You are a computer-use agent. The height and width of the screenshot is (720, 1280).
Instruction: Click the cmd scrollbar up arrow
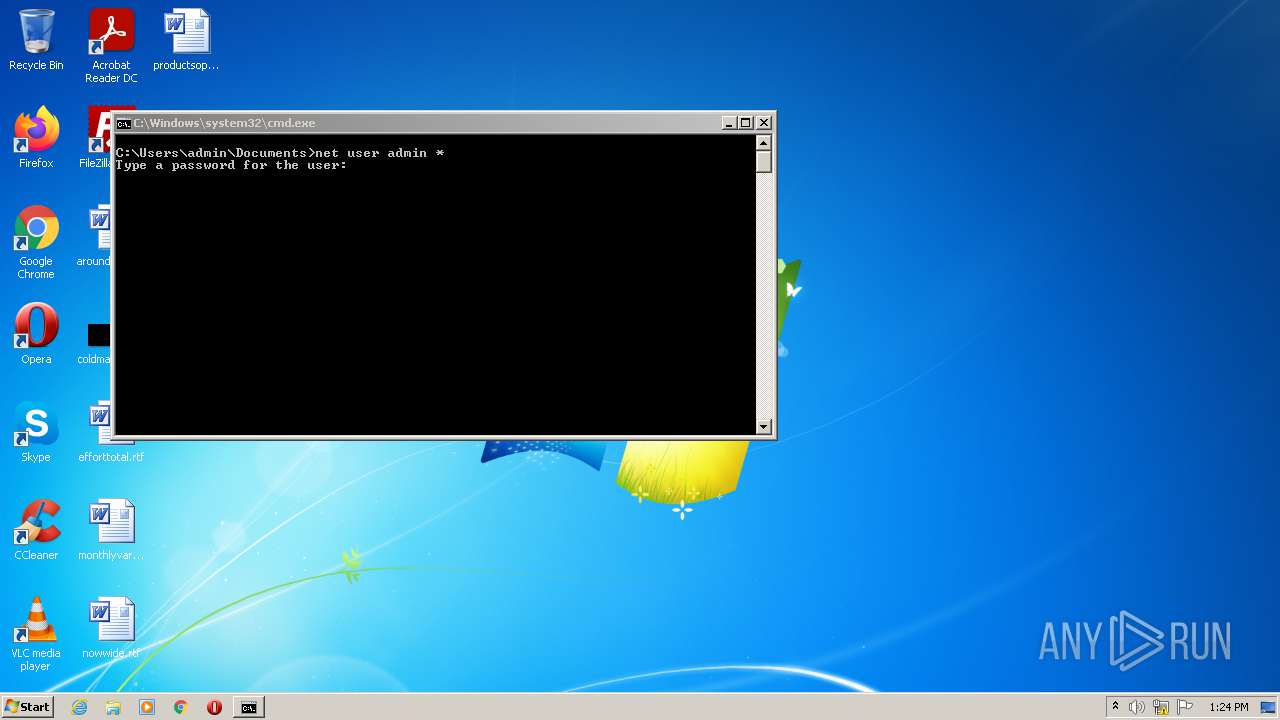(x=764, y=142)
